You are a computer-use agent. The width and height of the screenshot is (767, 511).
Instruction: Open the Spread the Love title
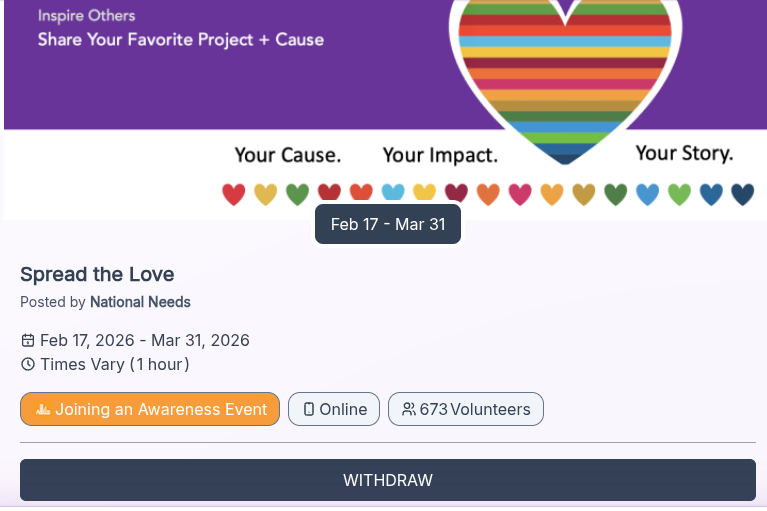coord(97,274)
